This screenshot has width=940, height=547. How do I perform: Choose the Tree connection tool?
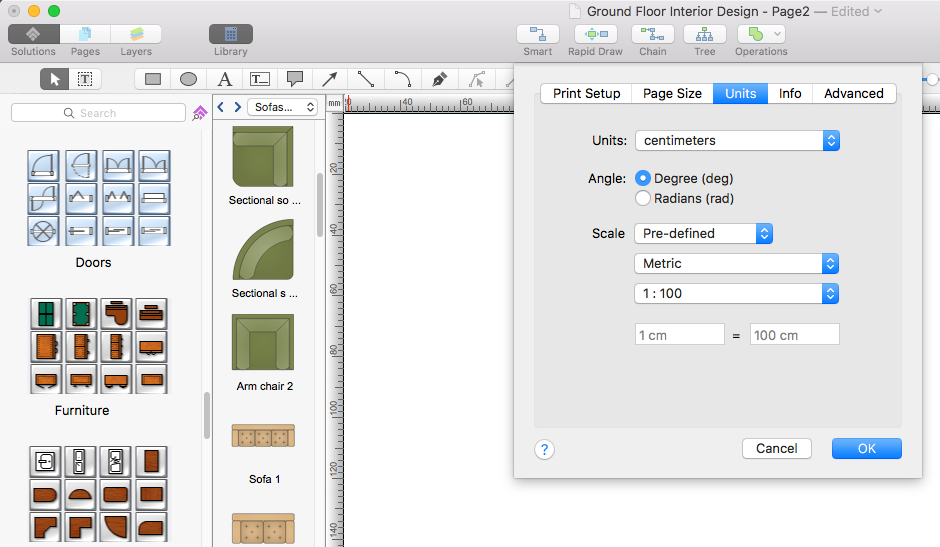[x=704, y=35]
